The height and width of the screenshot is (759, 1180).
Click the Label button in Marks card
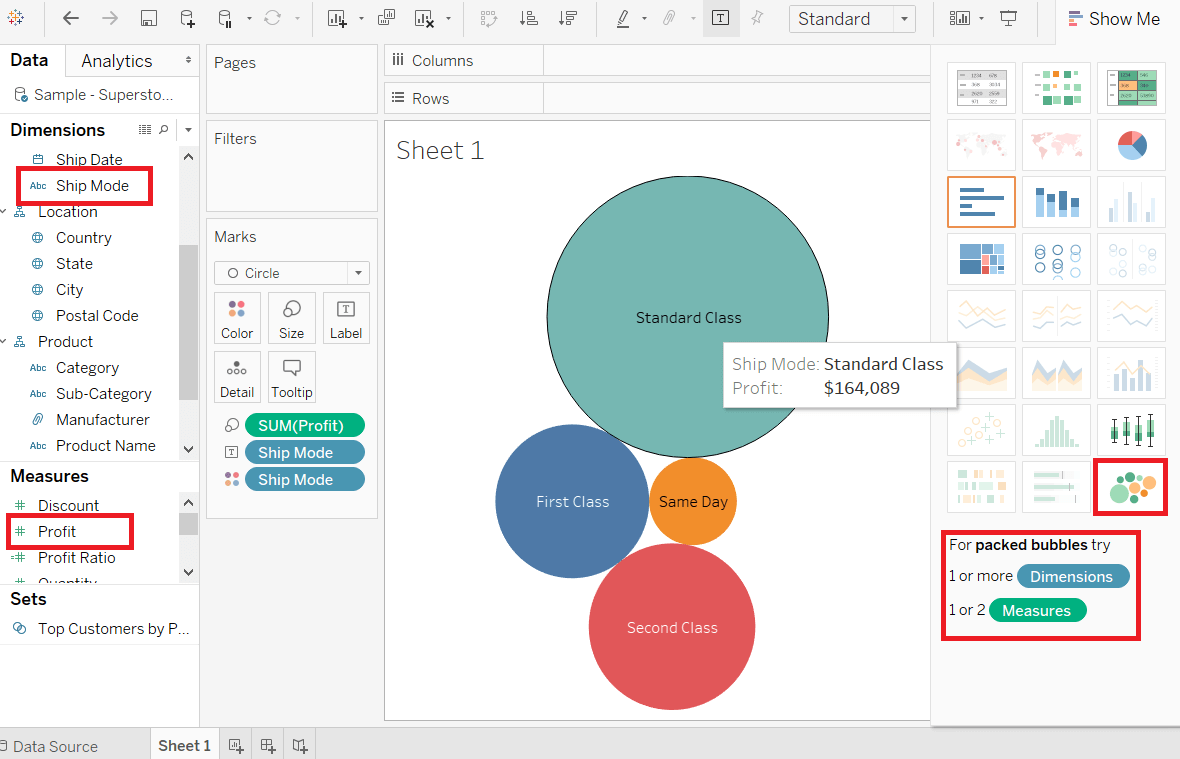click(346, 318)
